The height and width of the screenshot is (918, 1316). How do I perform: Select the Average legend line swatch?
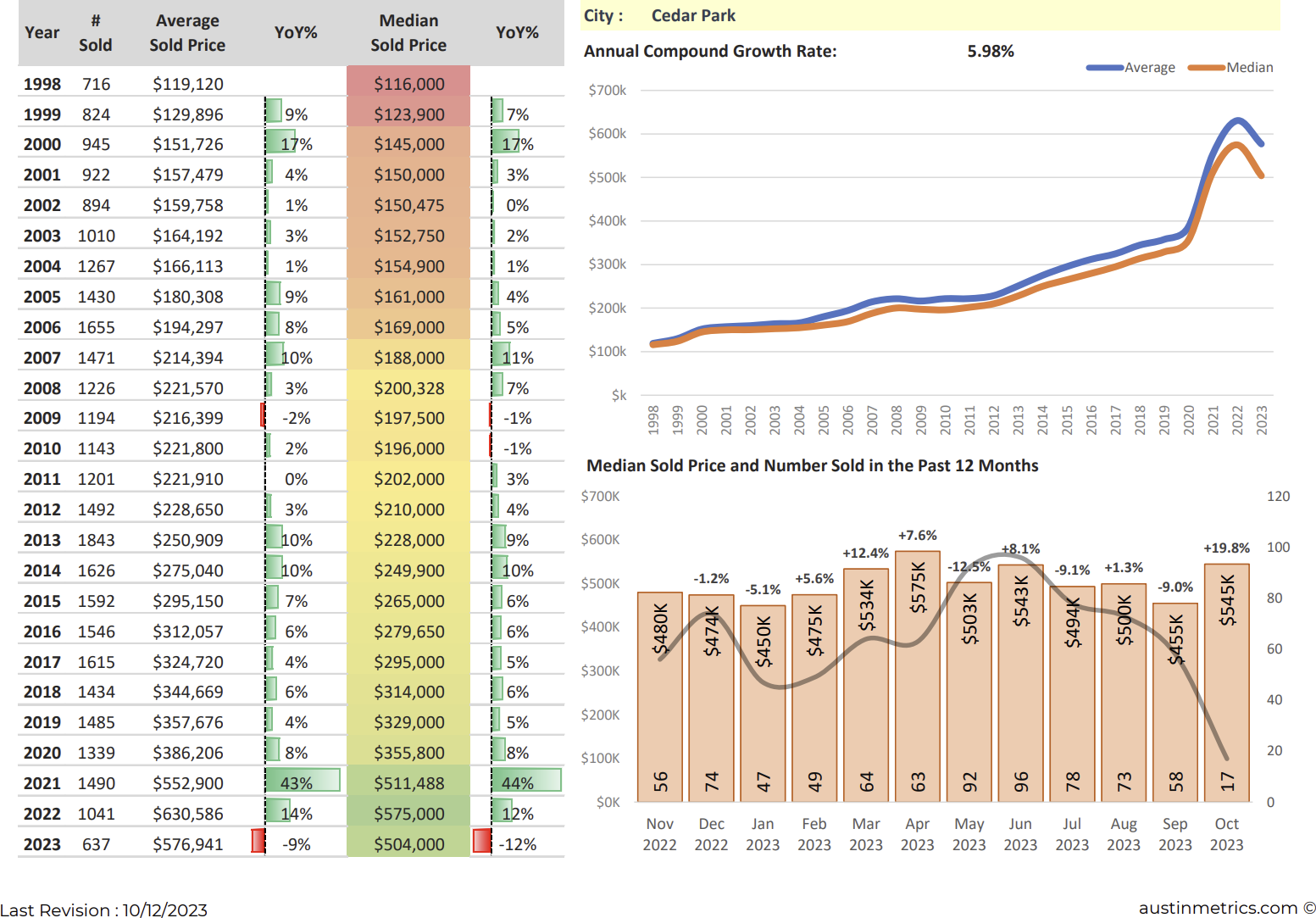(1104, 68)
